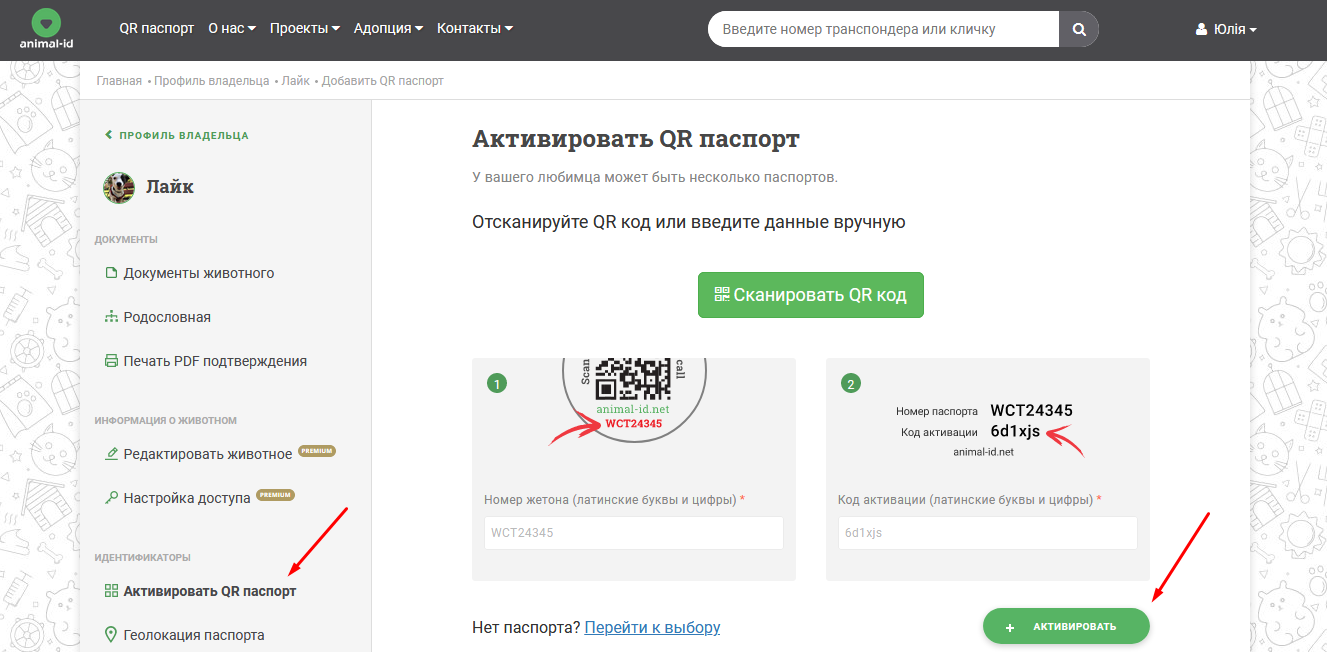Select Печать PDF подтверждения
This screenshot has width=1327, height=652.
click(214, 361)
